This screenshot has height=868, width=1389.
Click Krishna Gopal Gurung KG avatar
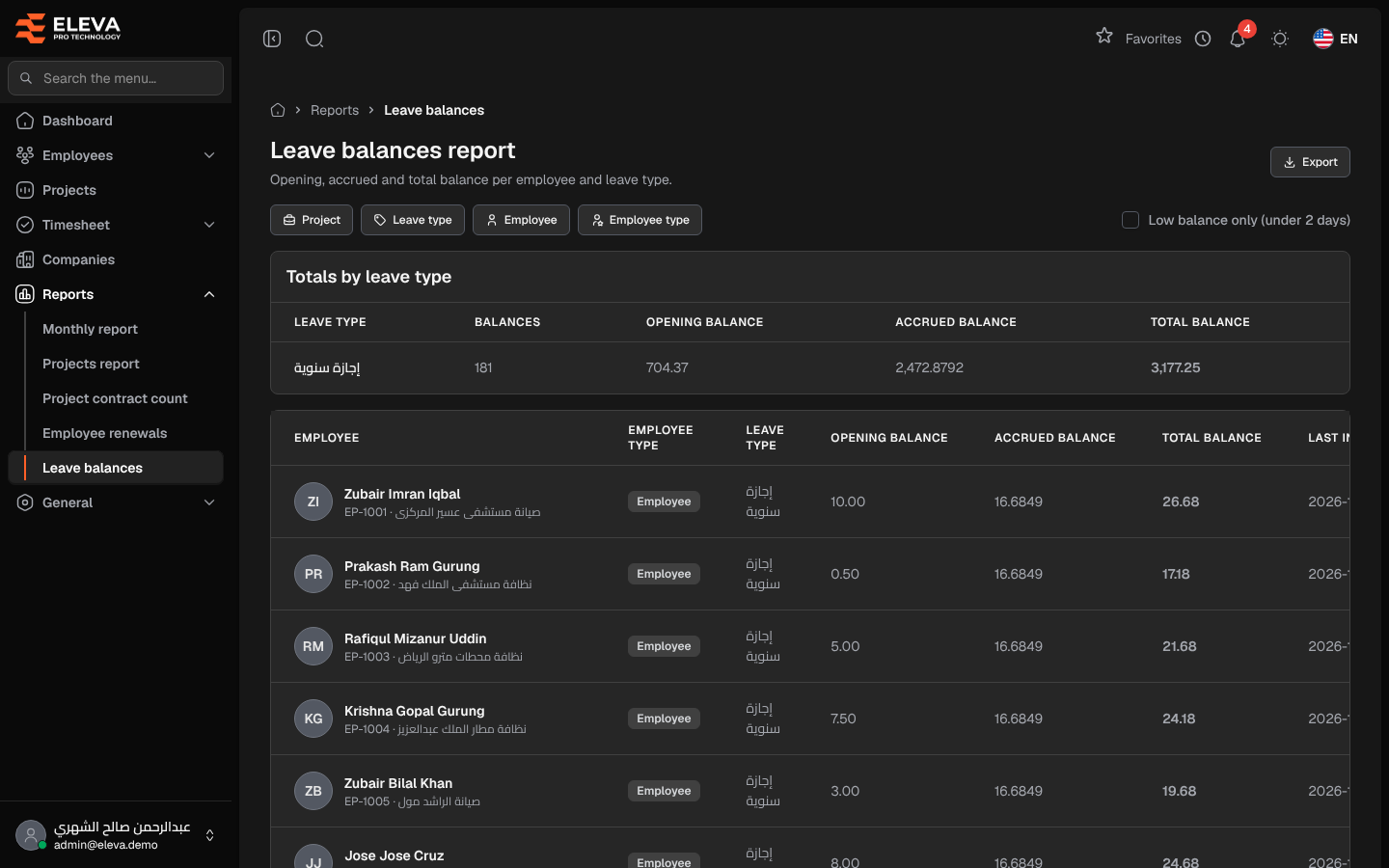[x=313, y=719]
